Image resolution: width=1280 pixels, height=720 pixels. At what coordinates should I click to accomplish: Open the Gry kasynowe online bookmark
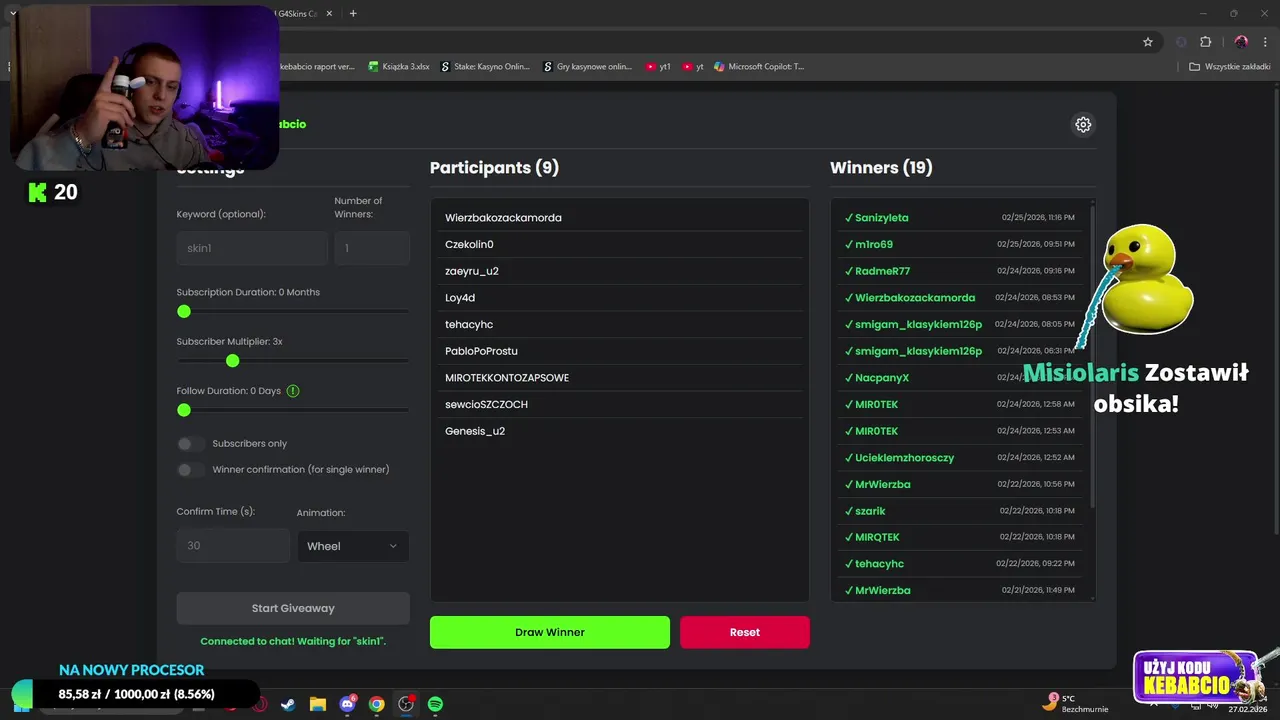click(588, 67)
